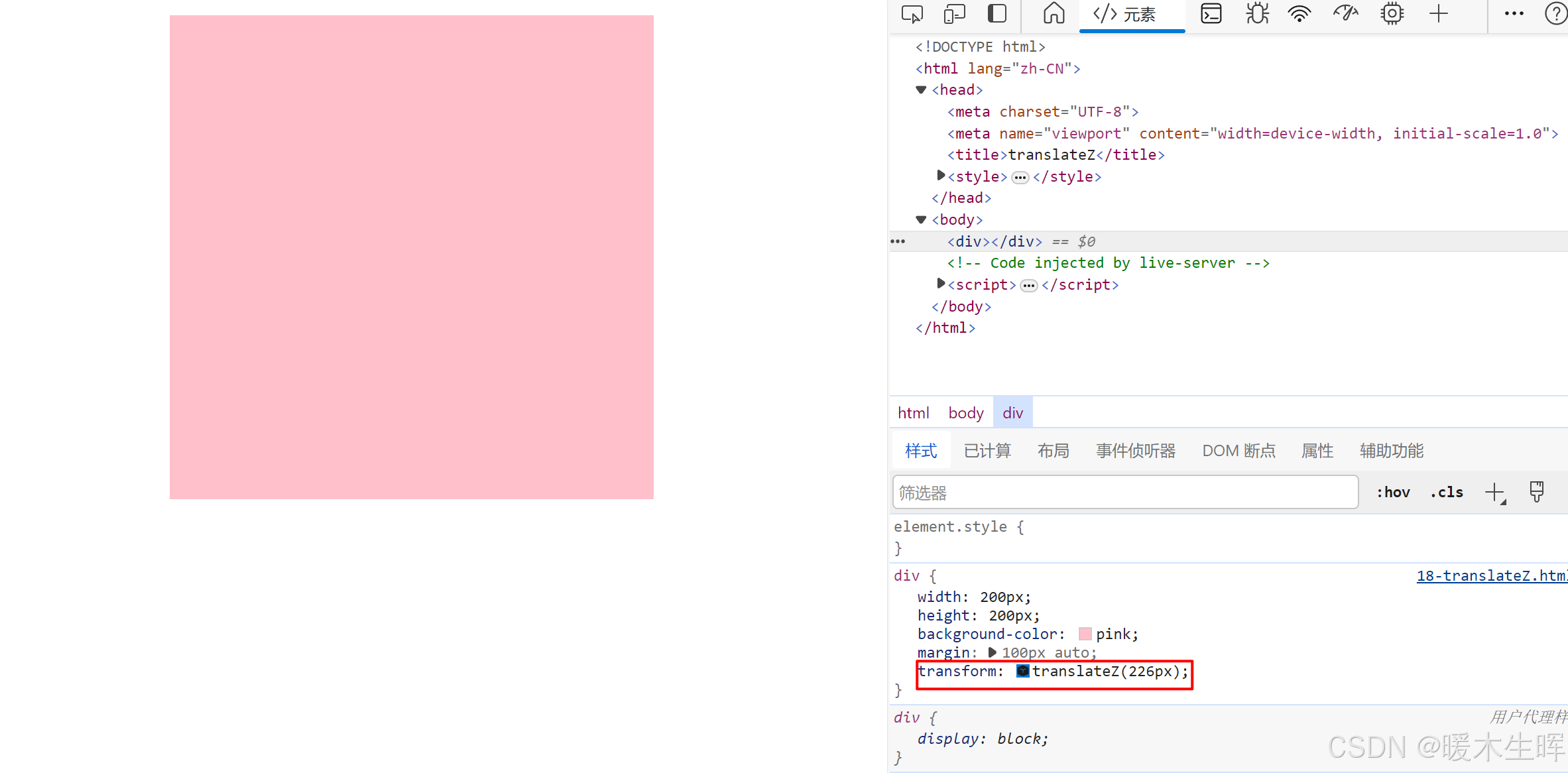Click the div selector of the rule
Viewport: 1568px width, 773px height.
click(906, 576)
